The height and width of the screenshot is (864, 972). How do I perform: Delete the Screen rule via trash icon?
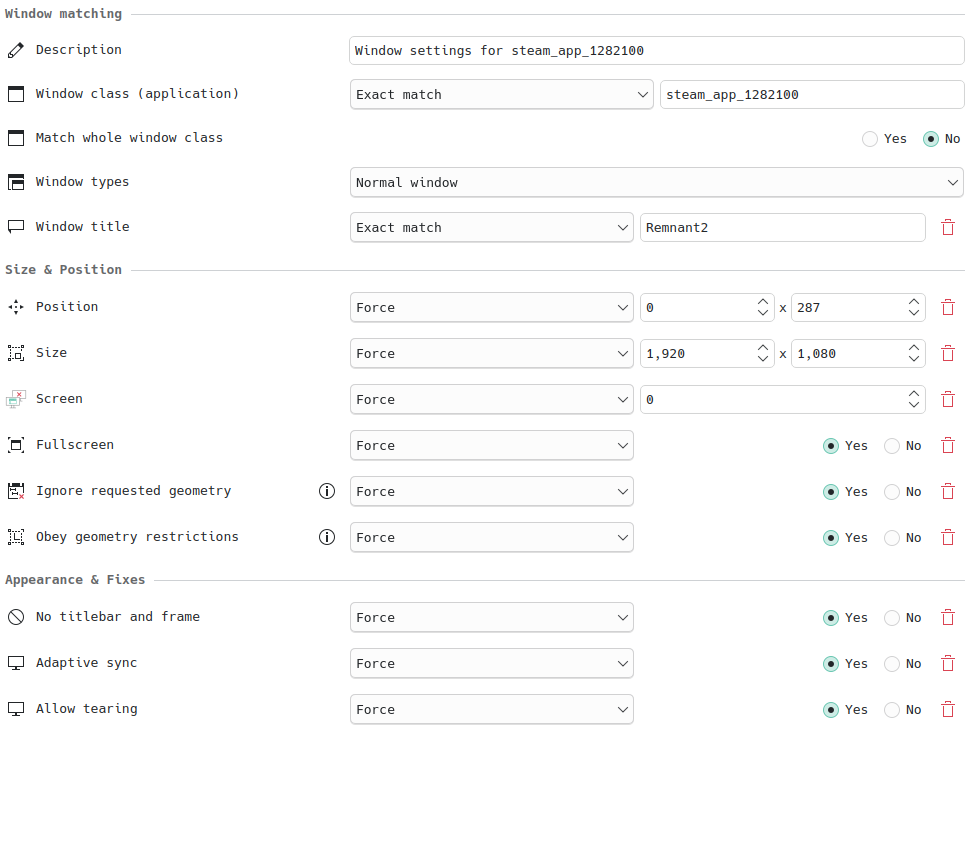948,400
